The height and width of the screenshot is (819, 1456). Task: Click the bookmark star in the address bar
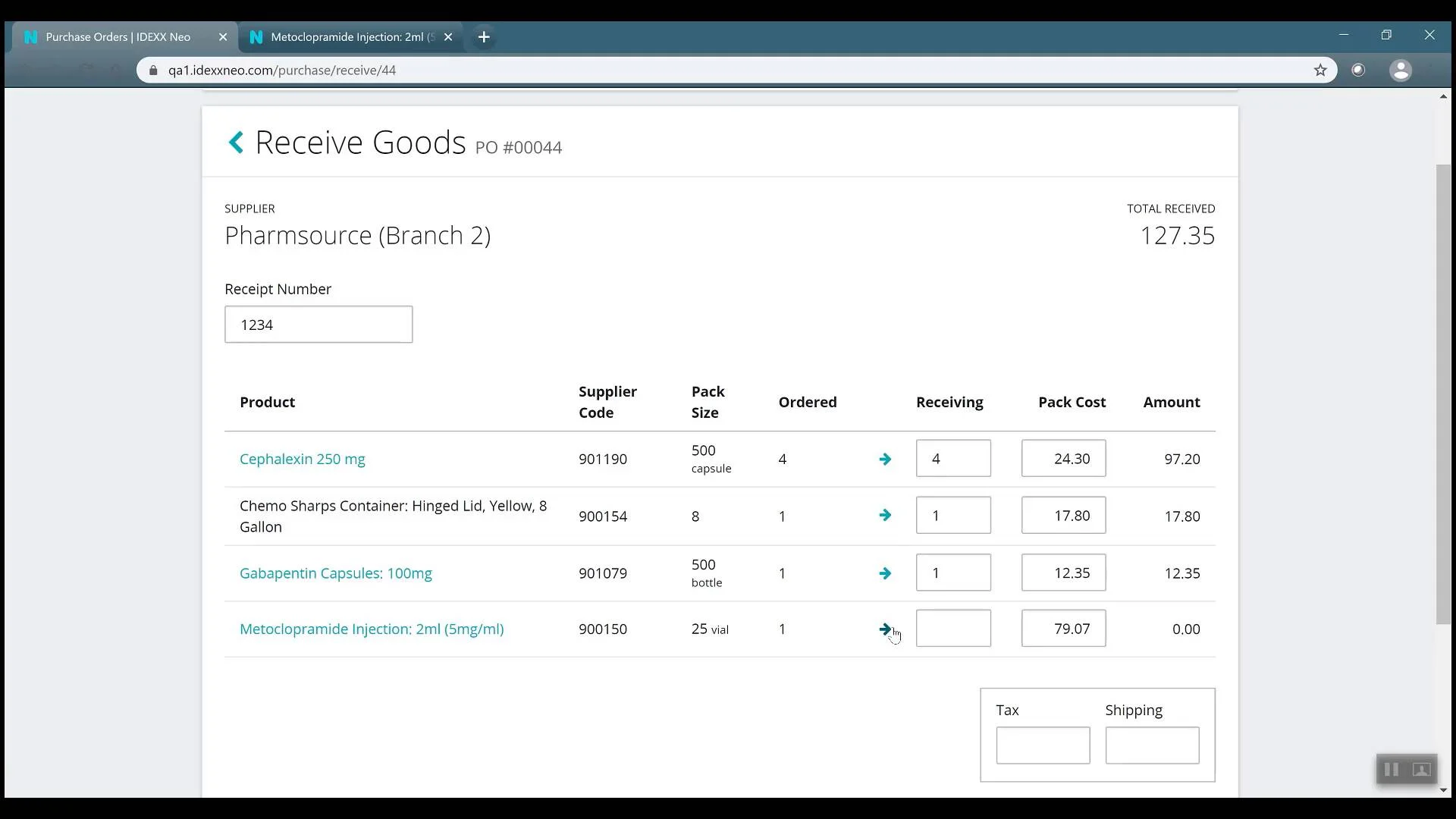[x=1320, y=70]
